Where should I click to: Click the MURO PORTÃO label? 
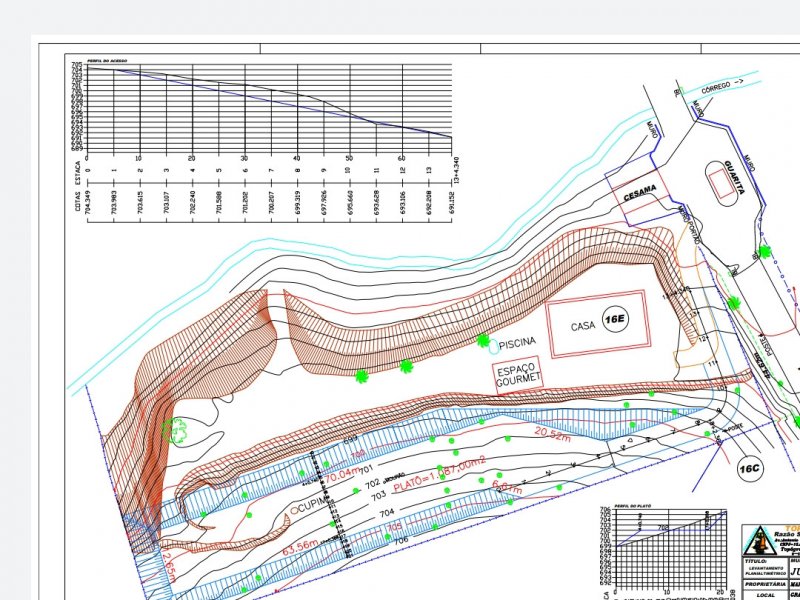689,226
